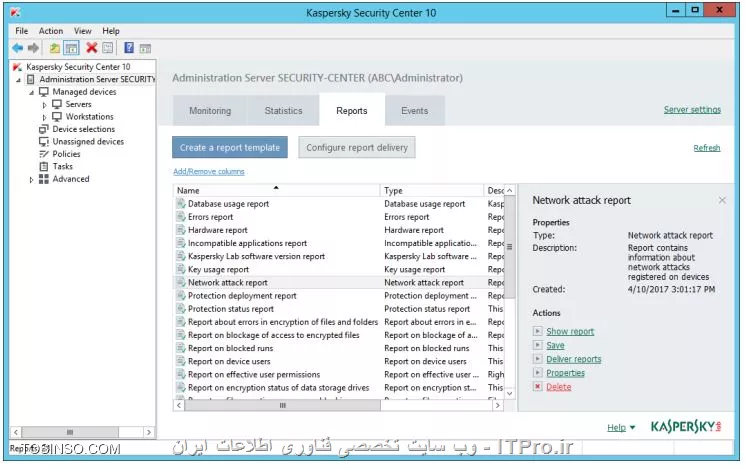Expand the Workstations group node
The height and width of the screenshot is (470, 745).
pyautogui.click(x=45, y=117)
